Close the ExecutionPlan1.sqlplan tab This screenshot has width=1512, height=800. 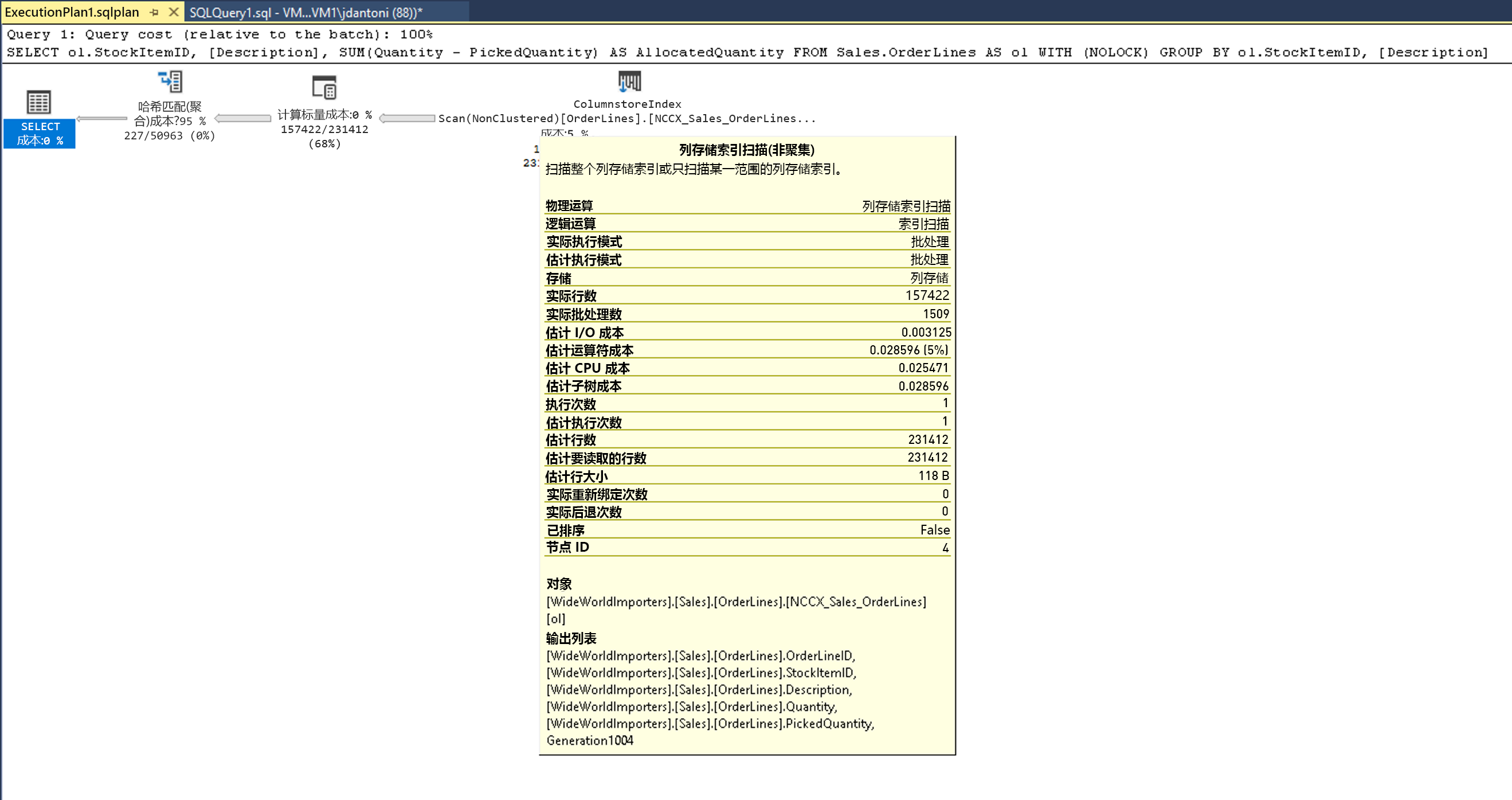click(174, 11)
